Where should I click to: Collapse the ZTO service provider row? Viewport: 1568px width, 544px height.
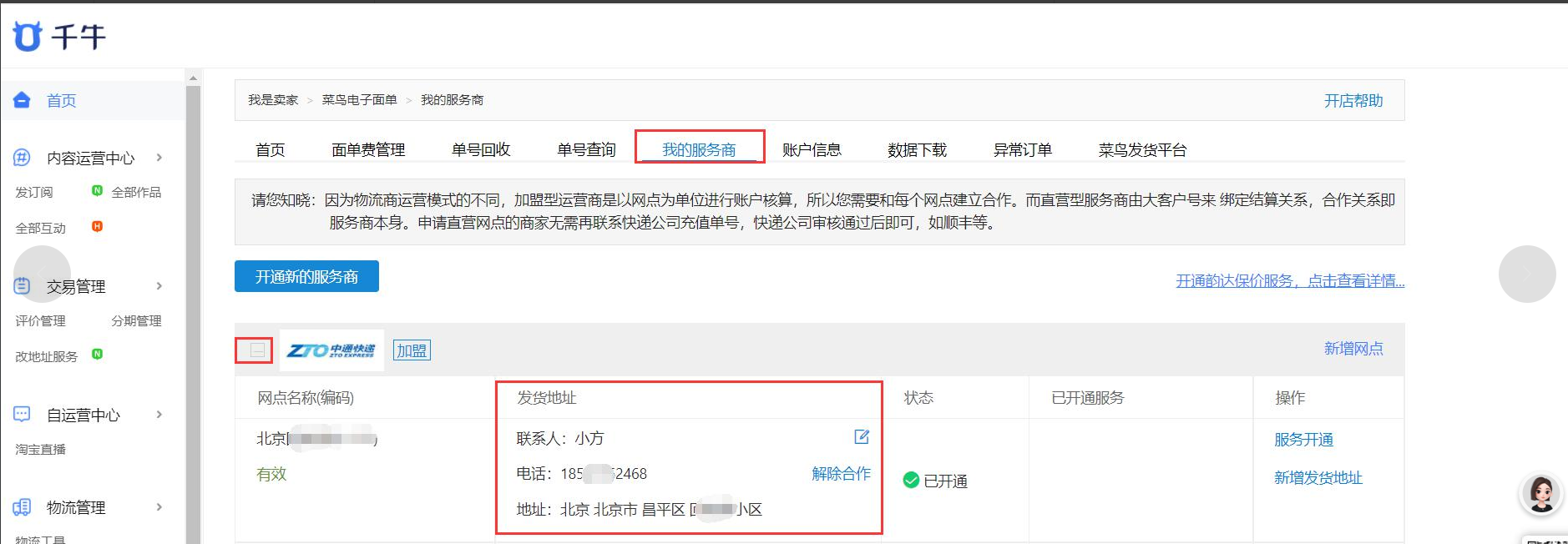(257, 350)
